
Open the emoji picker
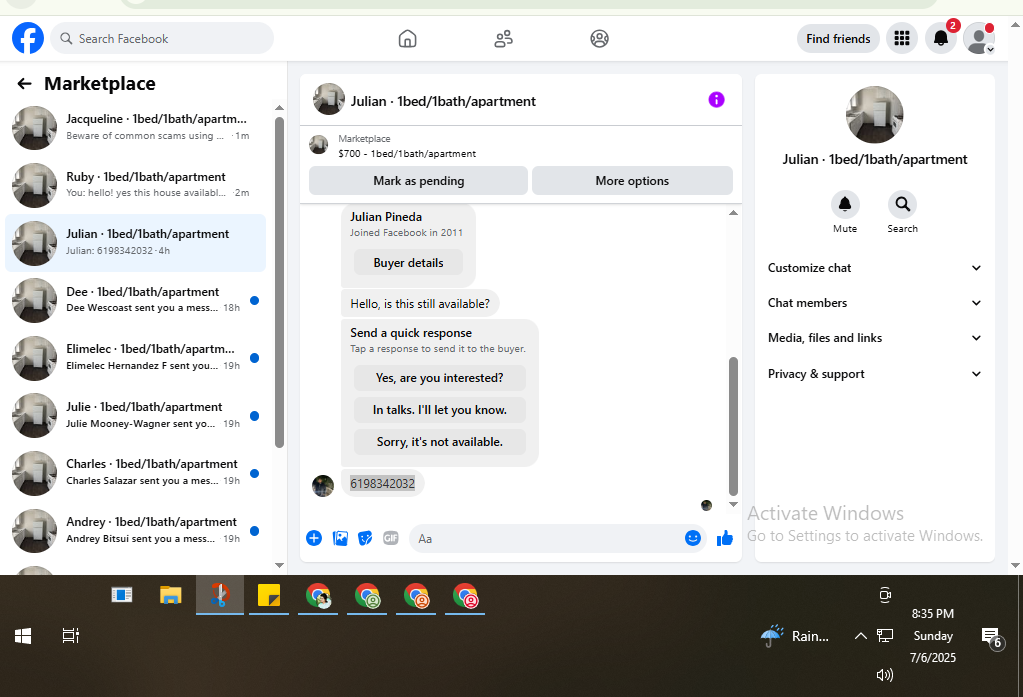pyautogui.click(x=692, y=538)
